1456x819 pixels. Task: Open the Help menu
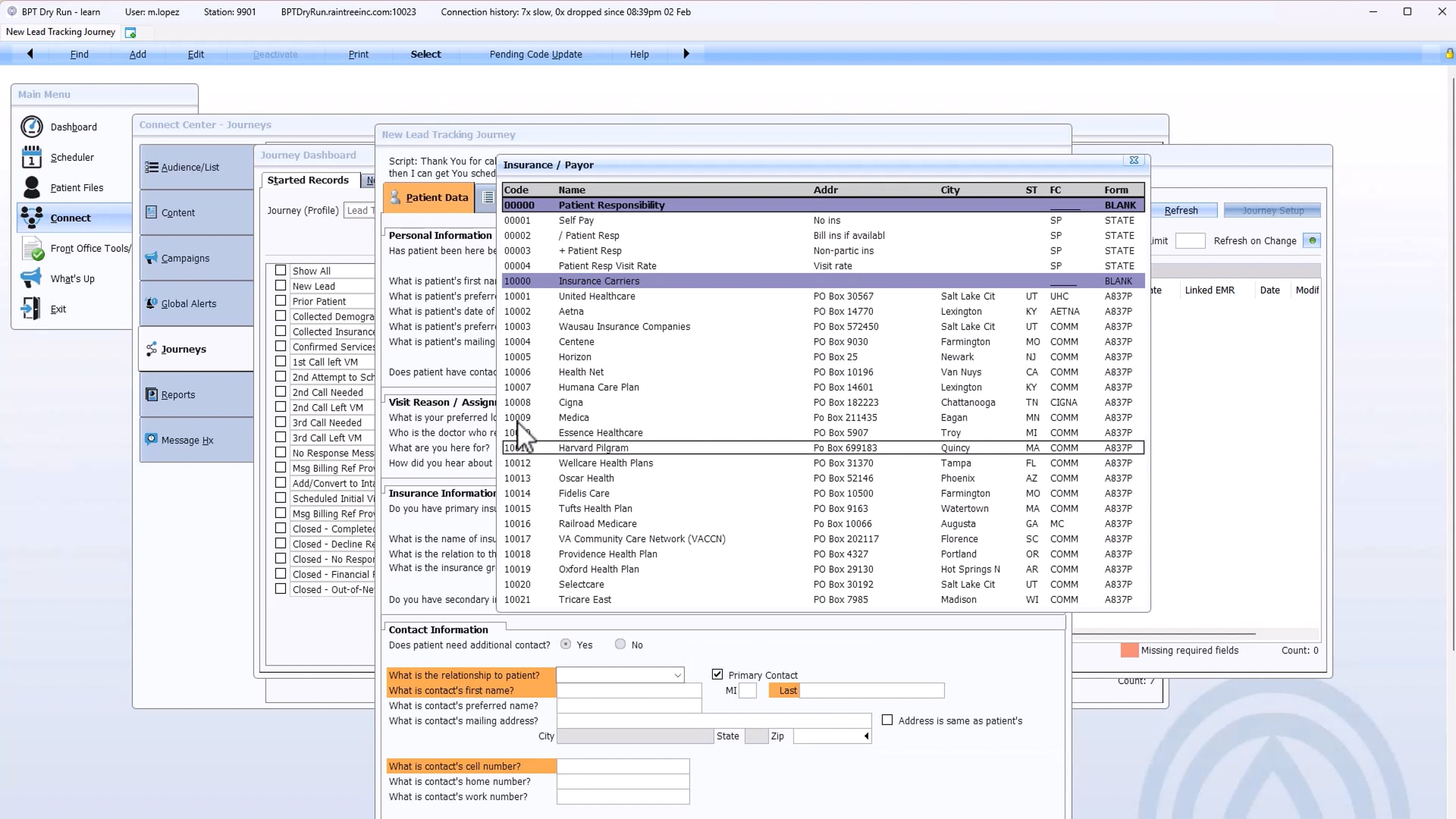[x=639, y=54]
